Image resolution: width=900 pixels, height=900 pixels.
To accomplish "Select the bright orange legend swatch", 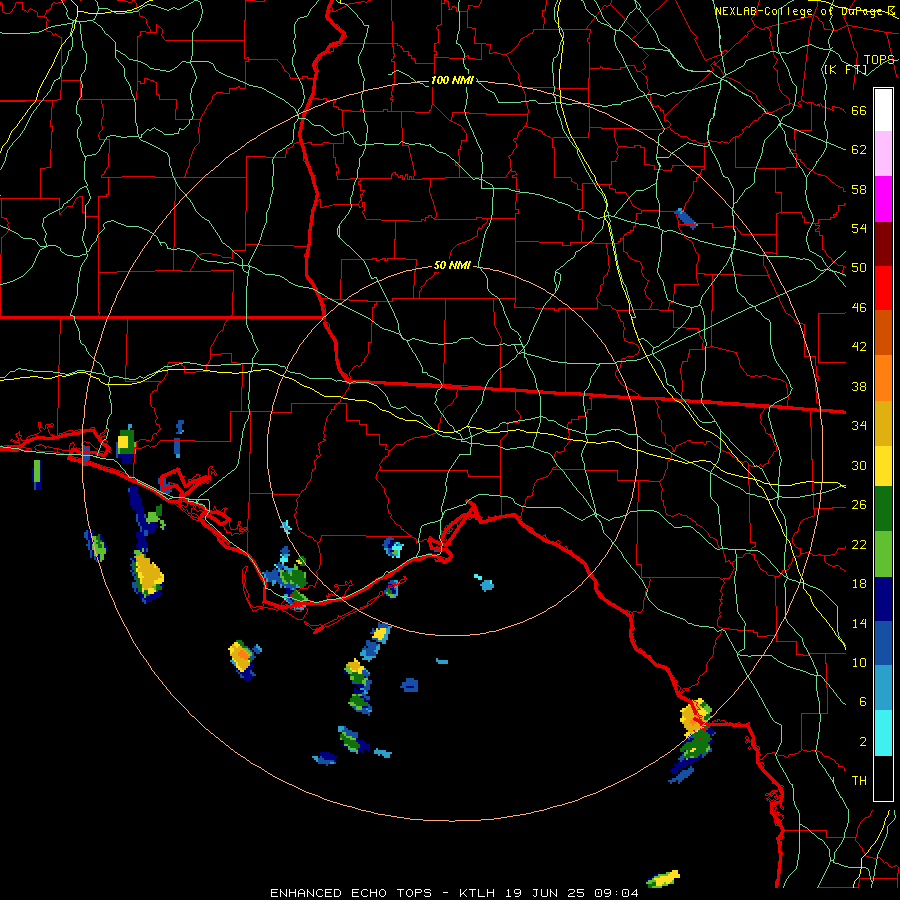I will pos(883,377).
